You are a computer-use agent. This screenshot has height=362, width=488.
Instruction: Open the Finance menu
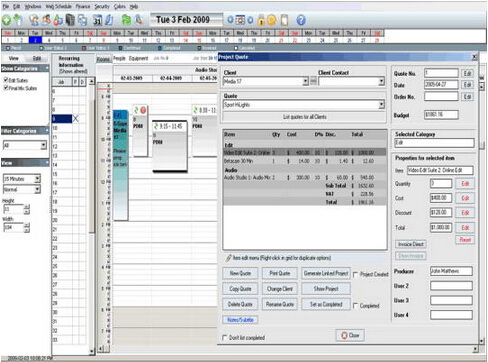tap(82, 6)
